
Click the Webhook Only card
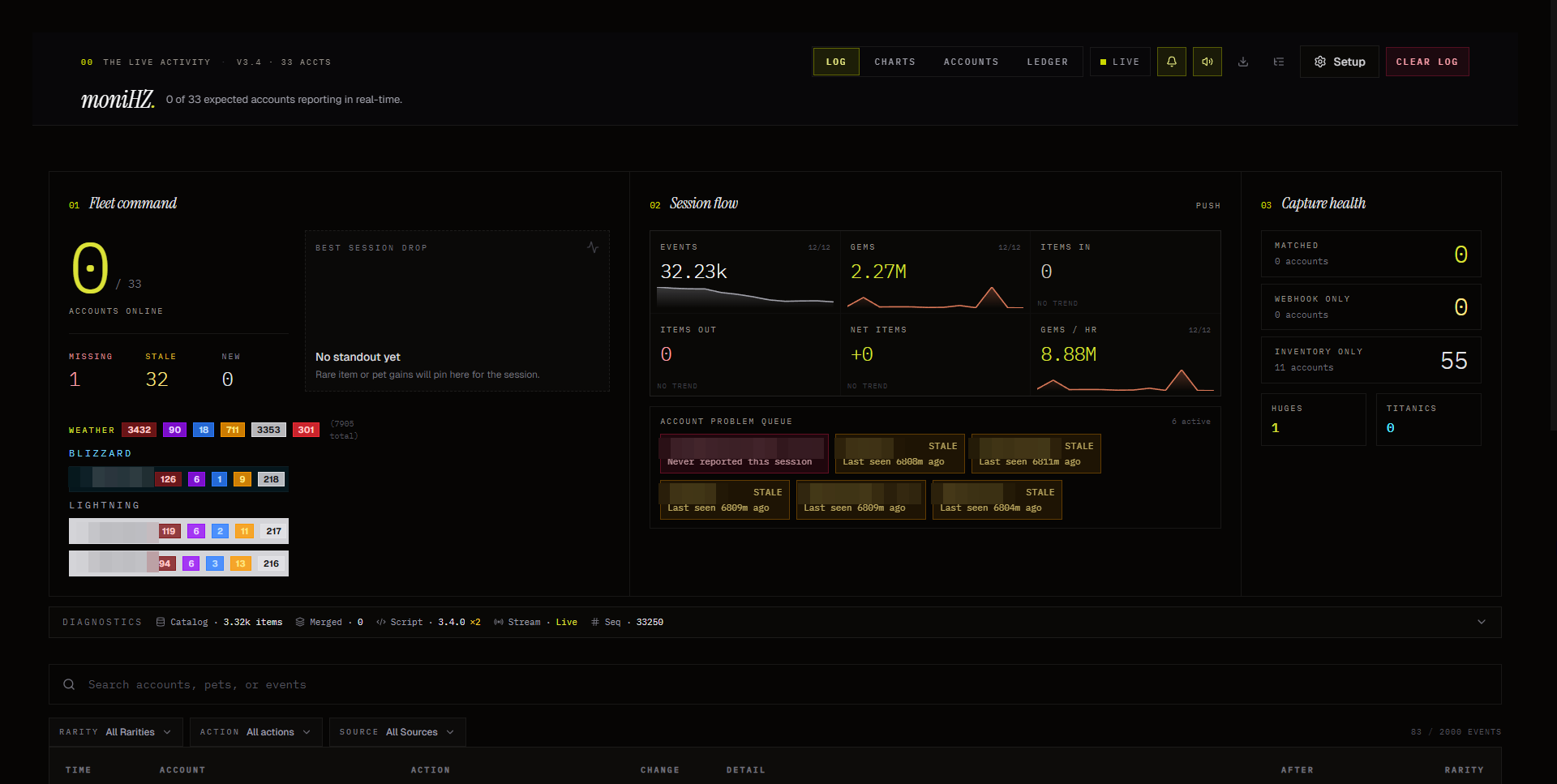tap(1371, 306)
